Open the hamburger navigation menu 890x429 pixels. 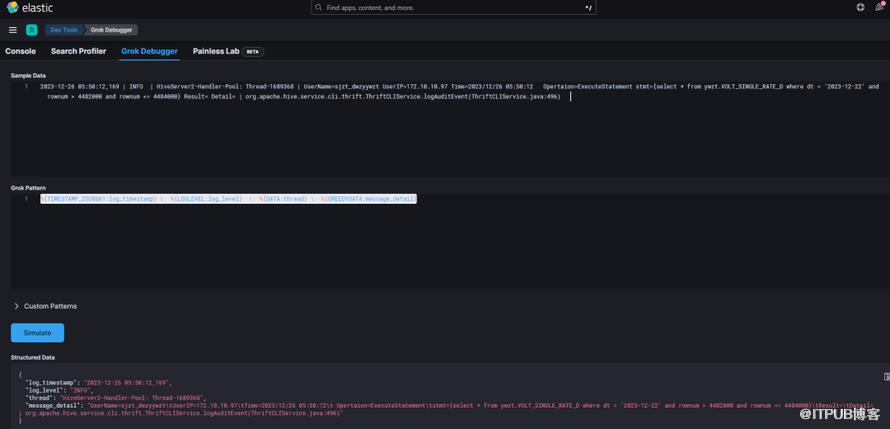click(x=11, y=30)
